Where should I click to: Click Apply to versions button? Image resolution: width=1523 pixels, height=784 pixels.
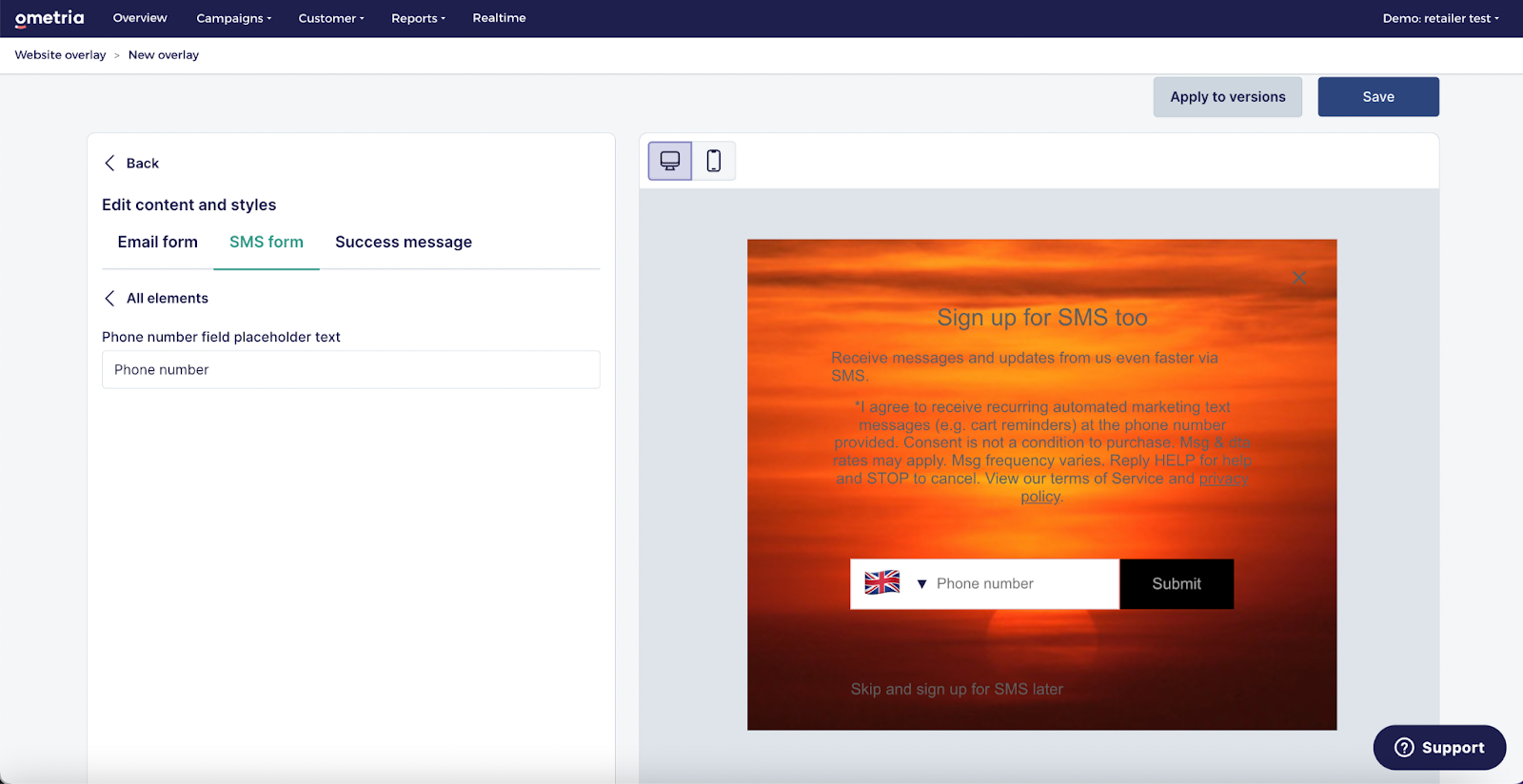click(x=1228, y=97)
